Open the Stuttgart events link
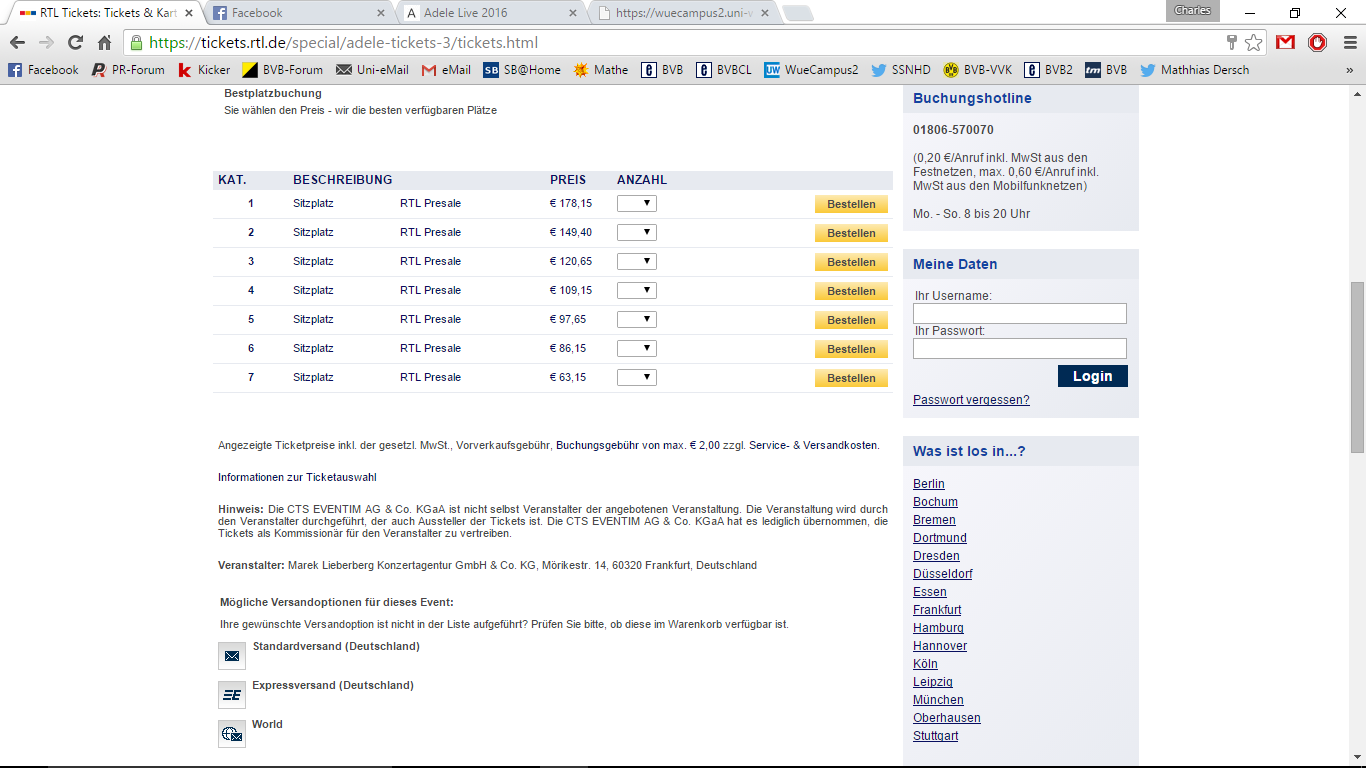 point(936,736)
